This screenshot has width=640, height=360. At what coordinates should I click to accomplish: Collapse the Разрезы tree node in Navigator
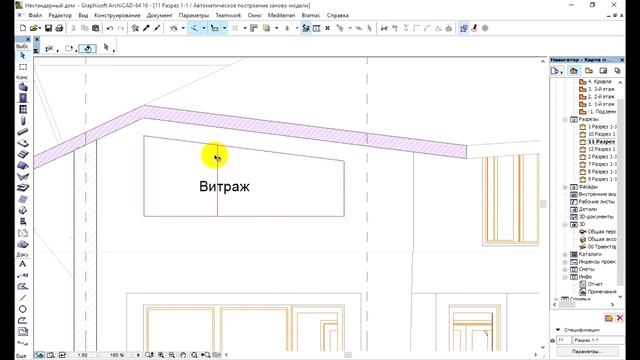coord(565,120)
